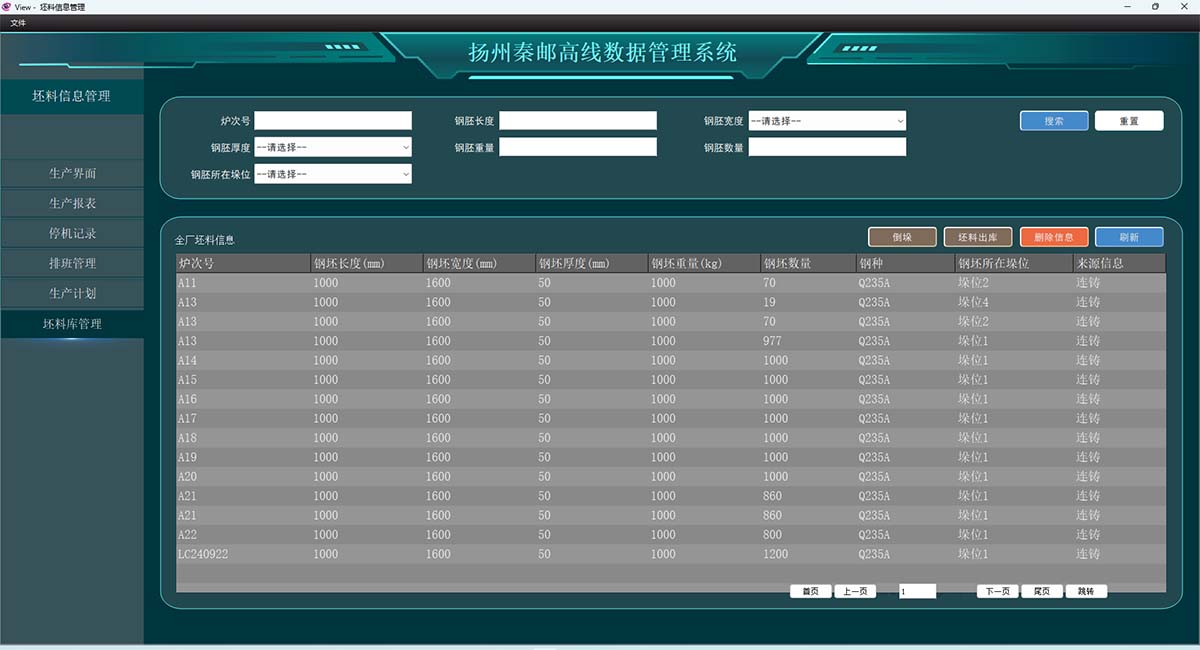Click the orange 删除信息 button
This screenshot has height=650, width=1200.
tap(1054, 237)
